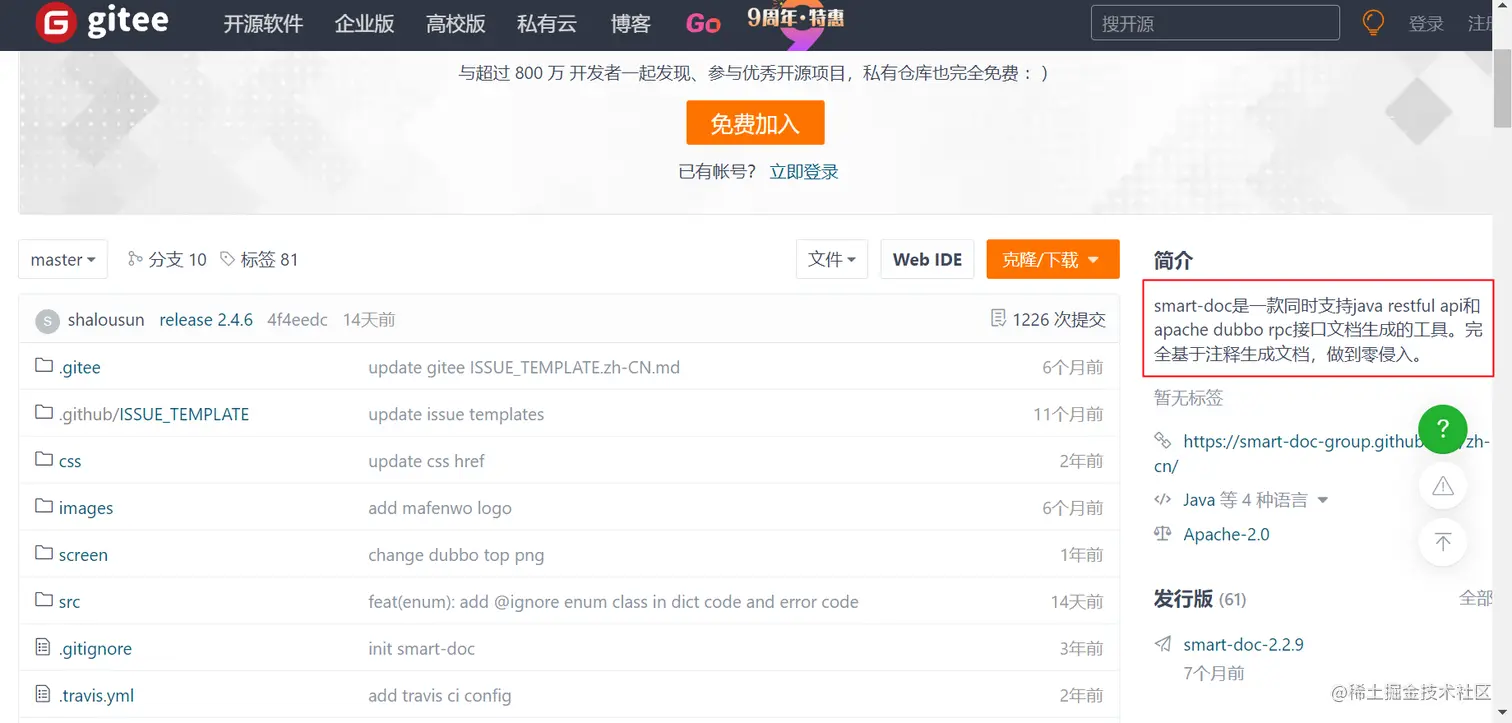
Task: Open the 登录 link in header
Action: (1426, 24)
